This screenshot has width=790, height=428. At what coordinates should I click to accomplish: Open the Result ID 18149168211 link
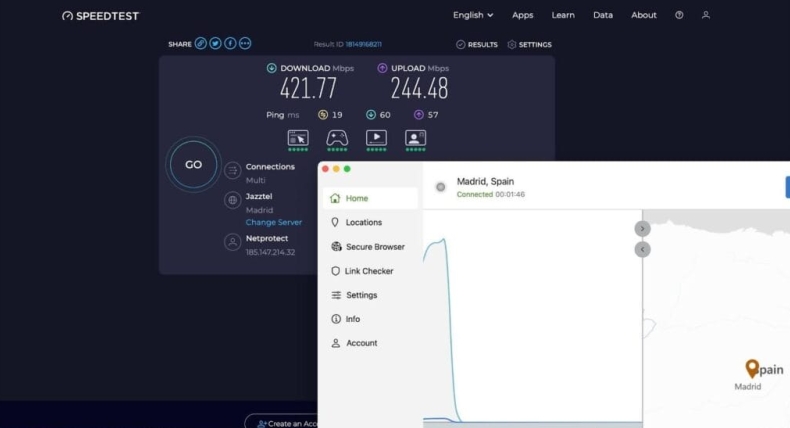(x=363, y=44)
